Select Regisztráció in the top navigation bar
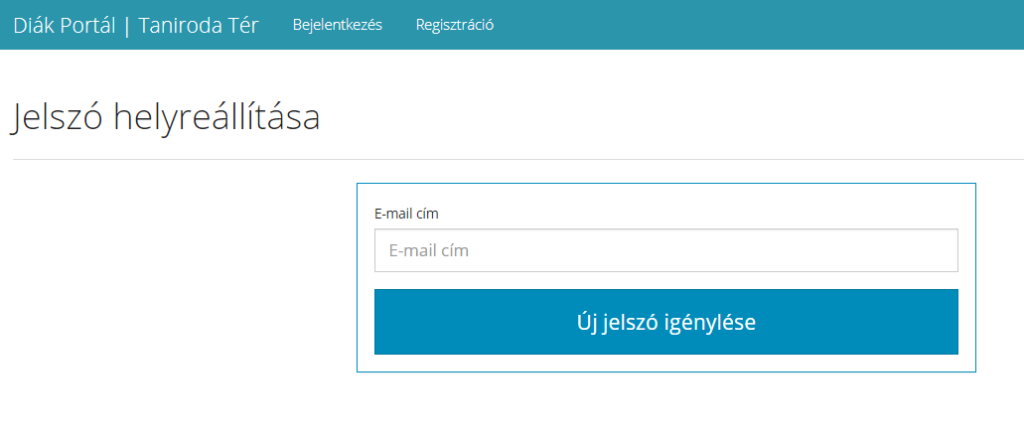 tap(454, 25)
